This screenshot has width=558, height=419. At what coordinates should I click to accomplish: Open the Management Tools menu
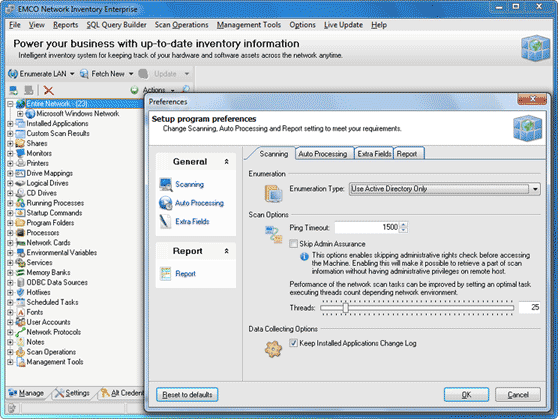tap(249, 25)
